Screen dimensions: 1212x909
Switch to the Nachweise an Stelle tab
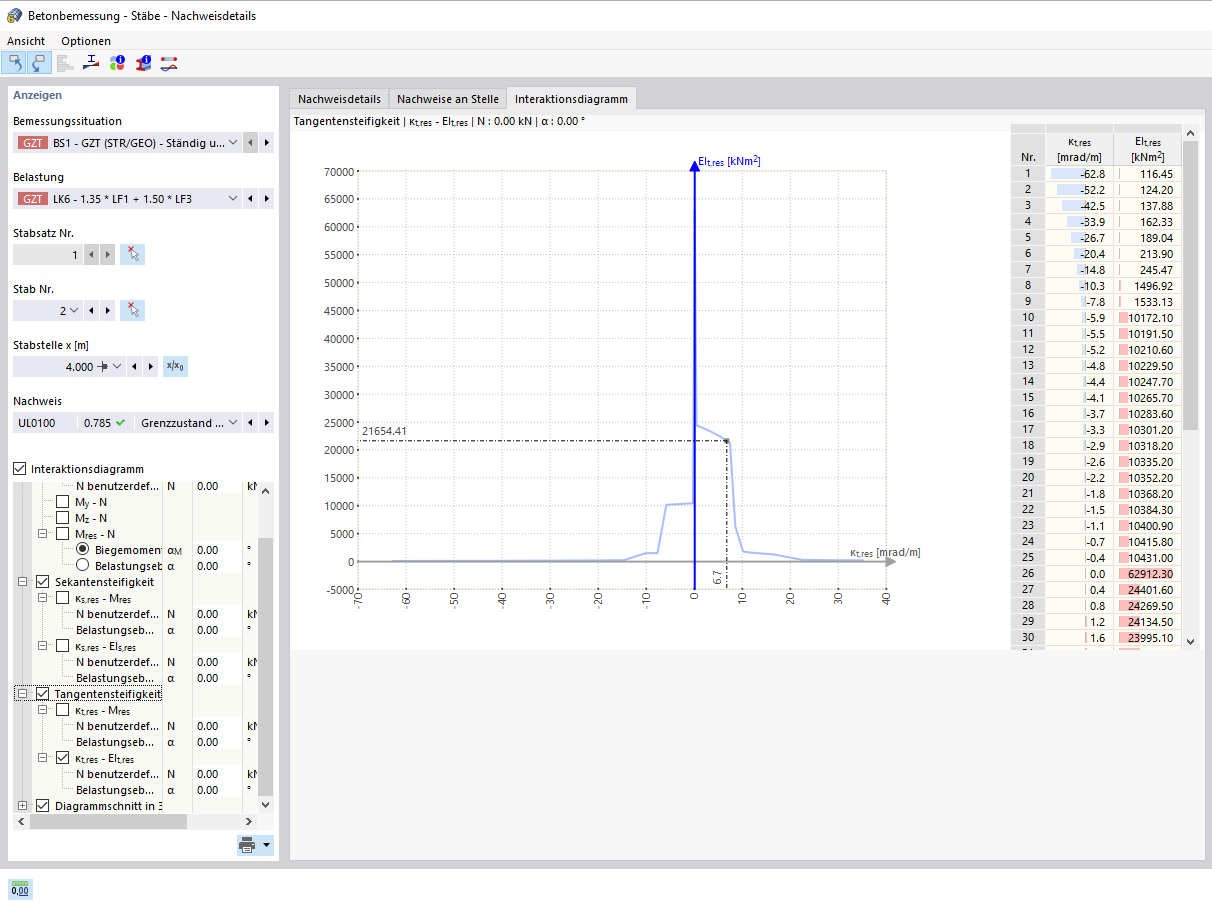[448, 99]
